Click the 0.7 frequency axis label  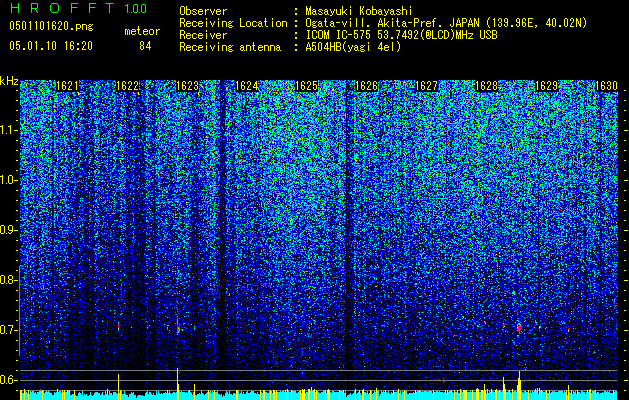click(9, 330)
